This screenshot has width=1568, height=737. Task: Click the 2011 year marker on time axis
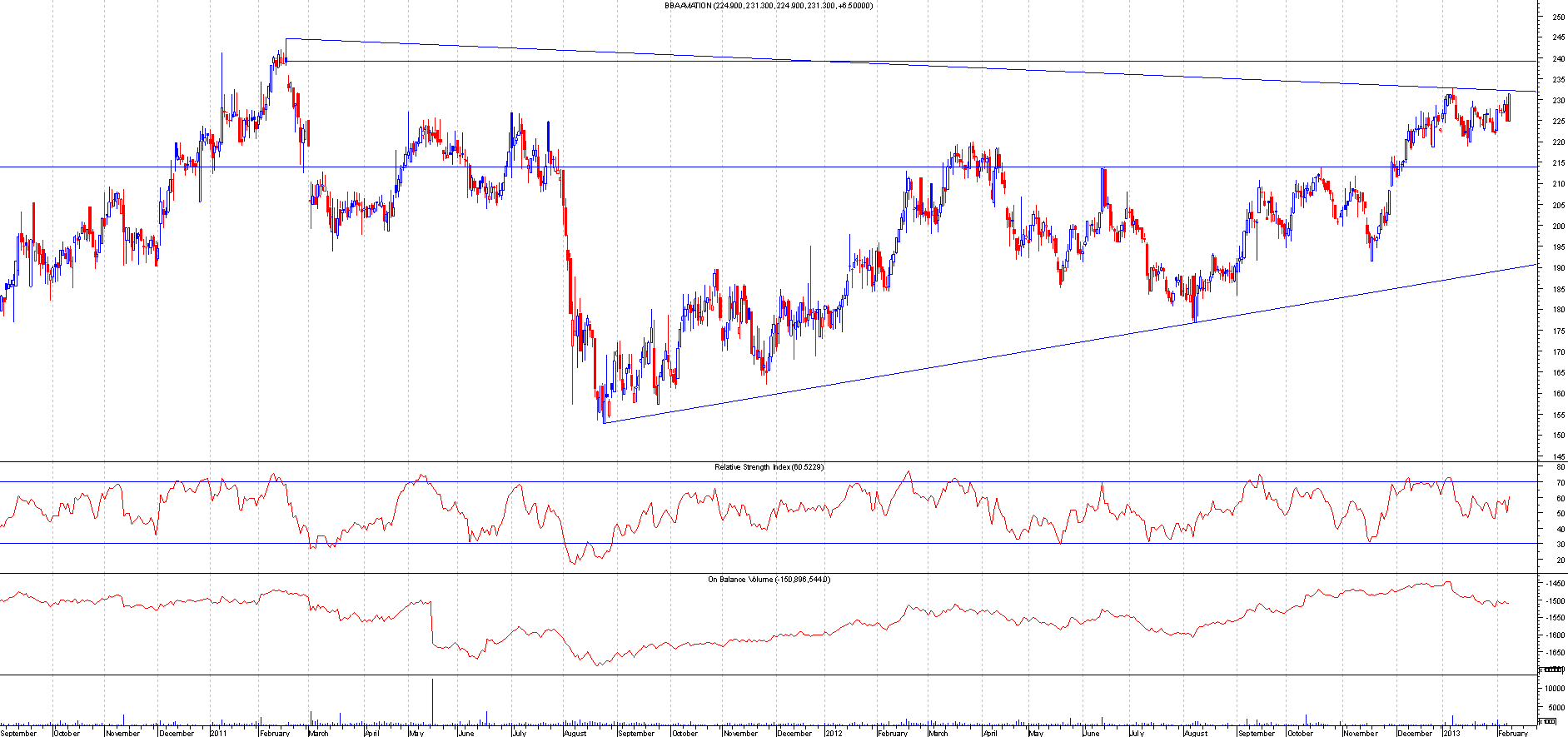[x=218, y=733]
